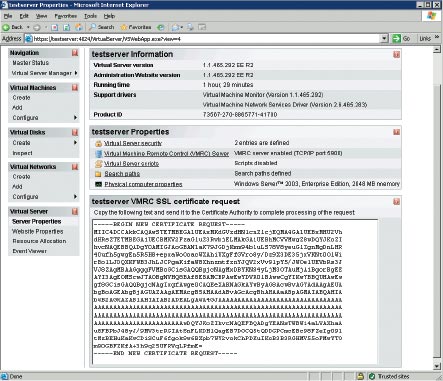443x381 pixels.
Task: Open the Search paths link
Action: pos(122,174)
